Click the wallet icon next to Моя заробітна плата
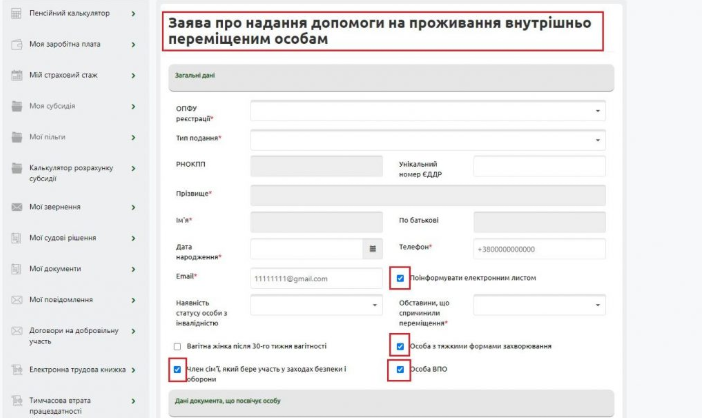The height and width of the screenshot is (418, 703). click(17, 45)
